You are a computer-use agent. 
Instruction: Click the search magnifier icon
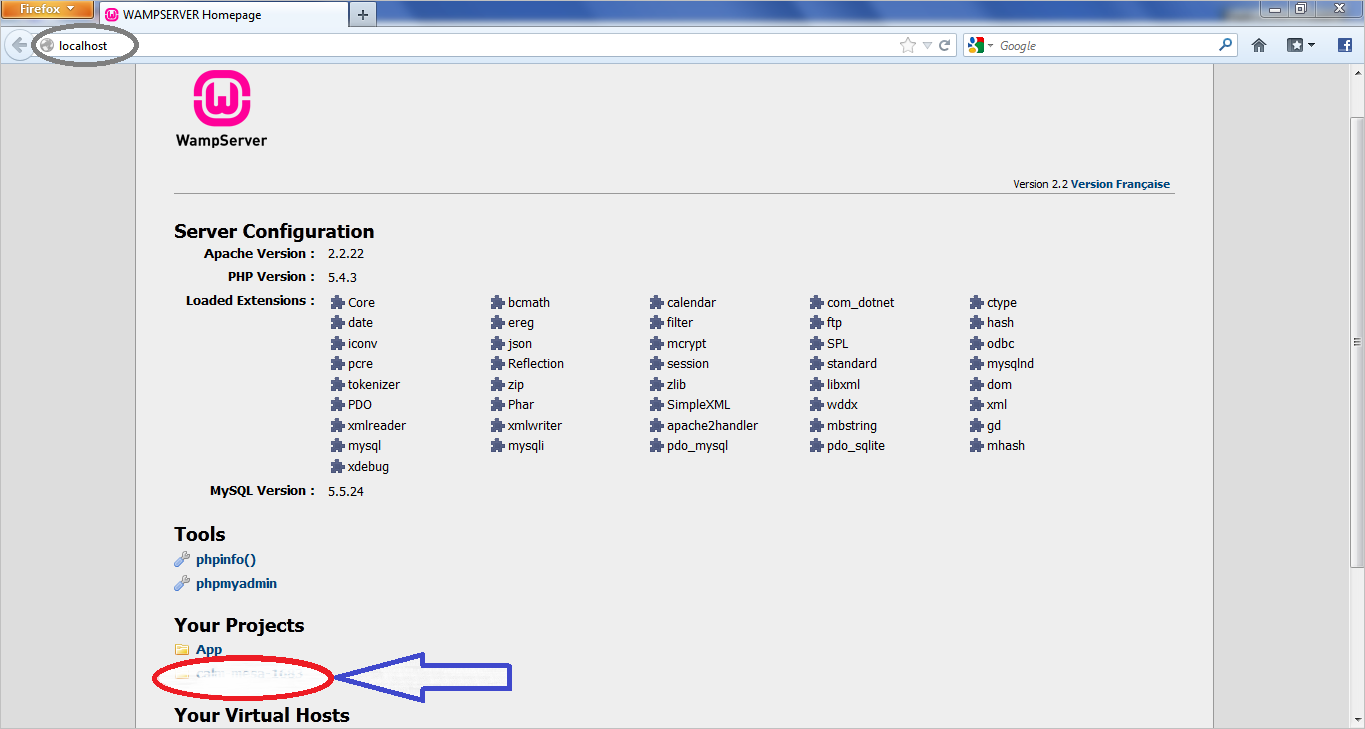[1226, 45]
